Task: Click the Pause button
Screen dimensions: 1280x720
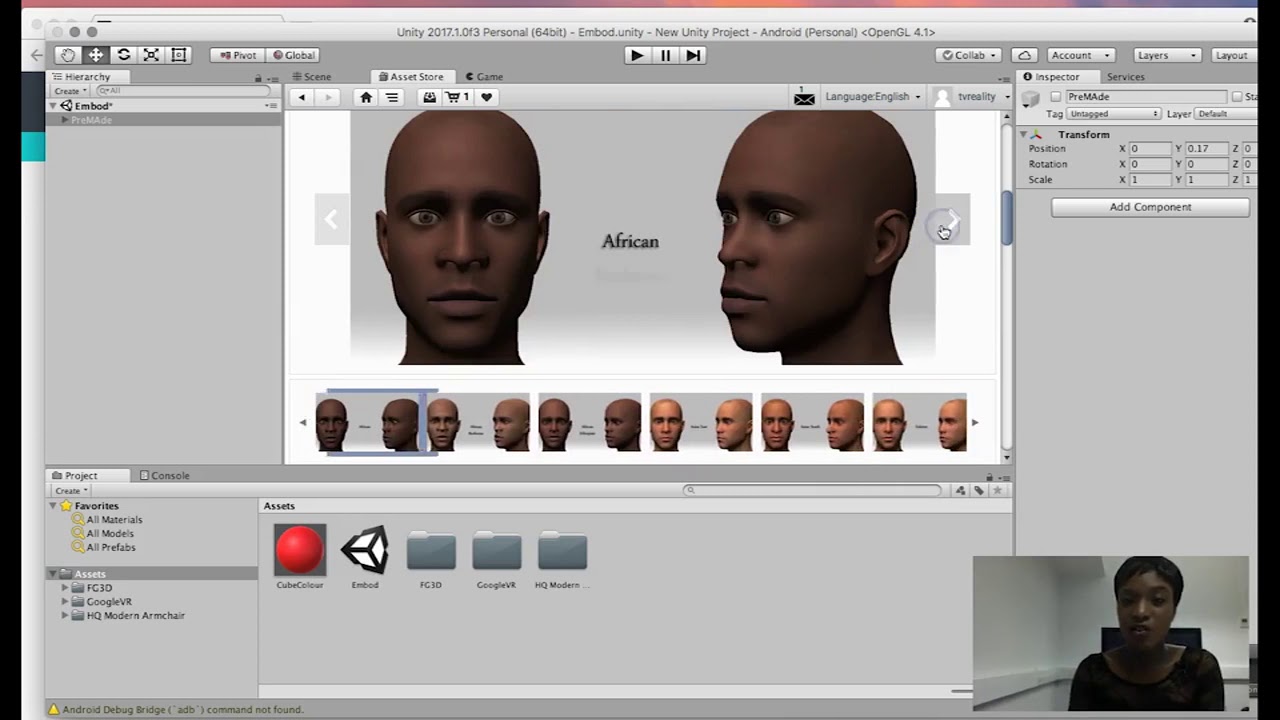Action: tap(665, 55)
